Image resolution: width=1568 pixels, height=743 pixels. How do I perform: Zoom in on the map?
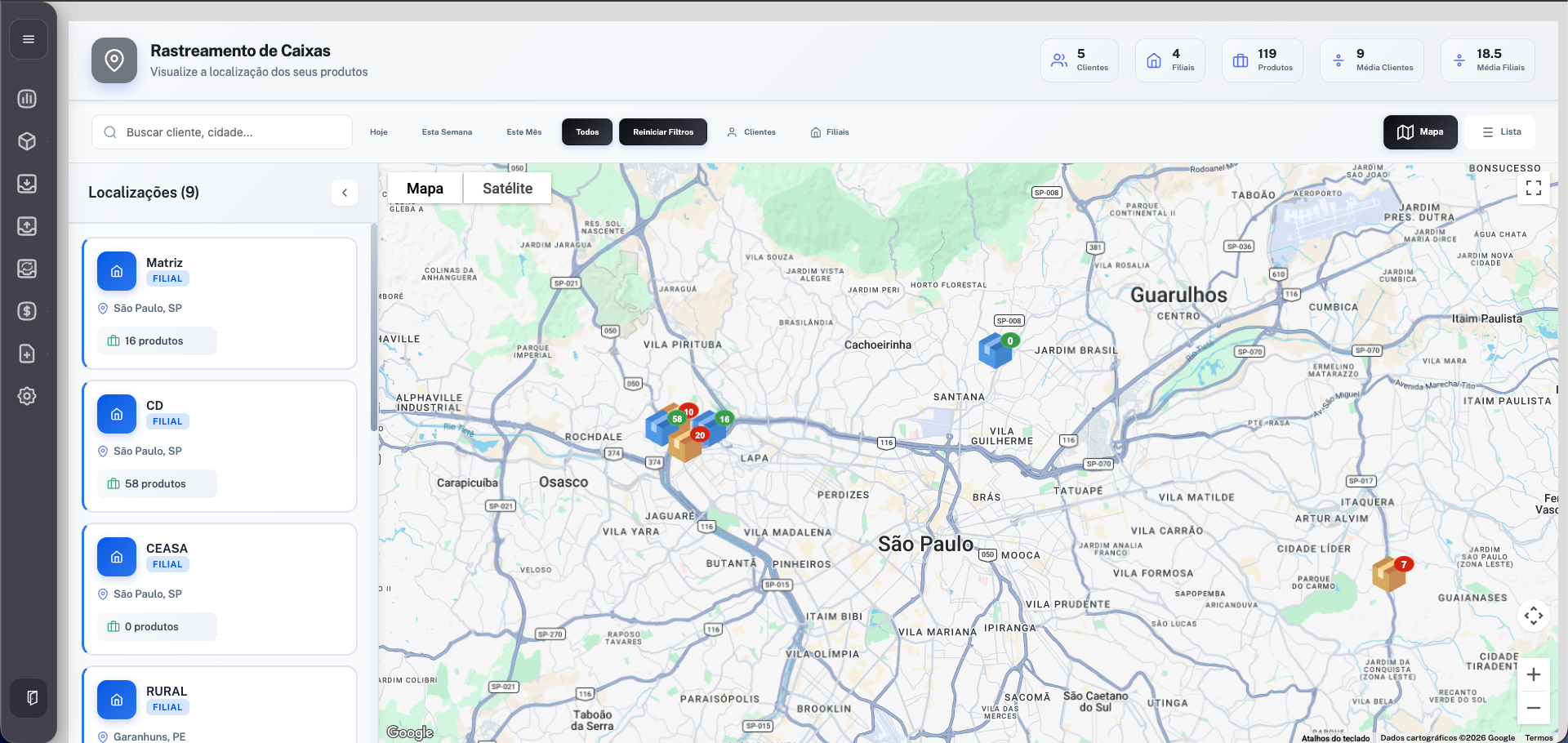[x=1534, y=674]
